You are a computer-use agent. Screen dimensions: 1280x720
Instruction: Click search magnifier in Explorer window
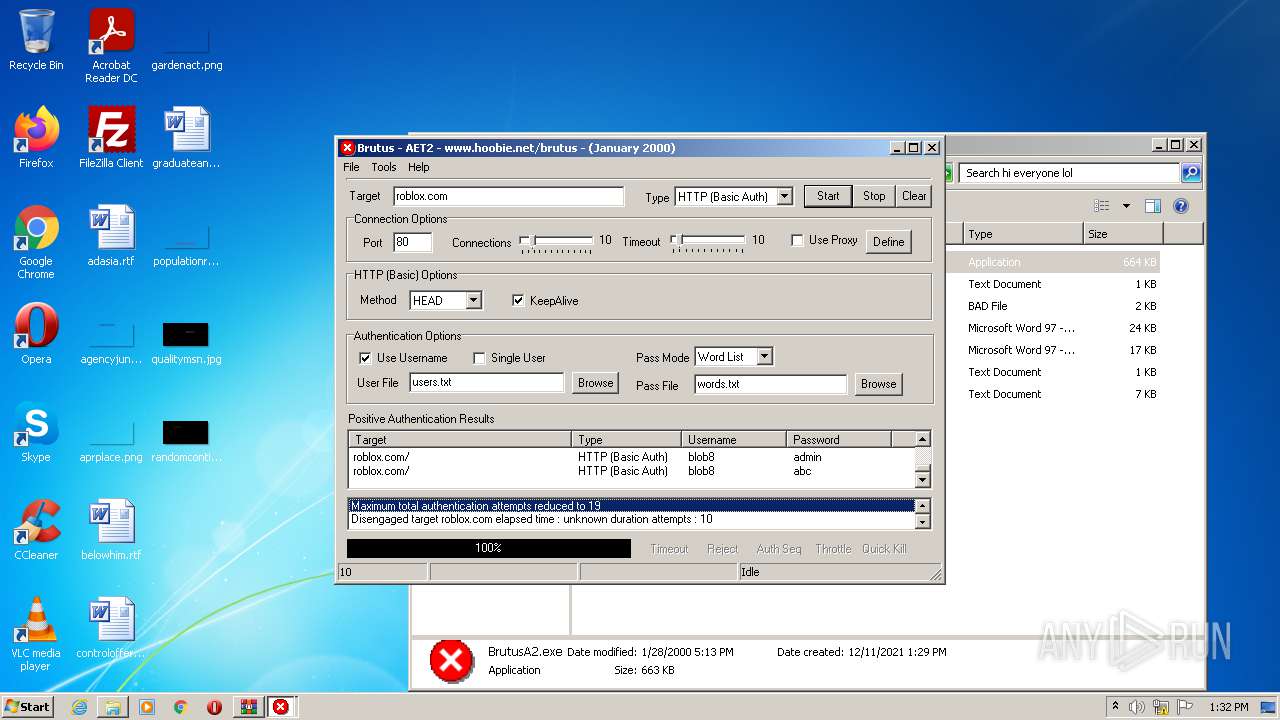click(x=1191, y=173)
